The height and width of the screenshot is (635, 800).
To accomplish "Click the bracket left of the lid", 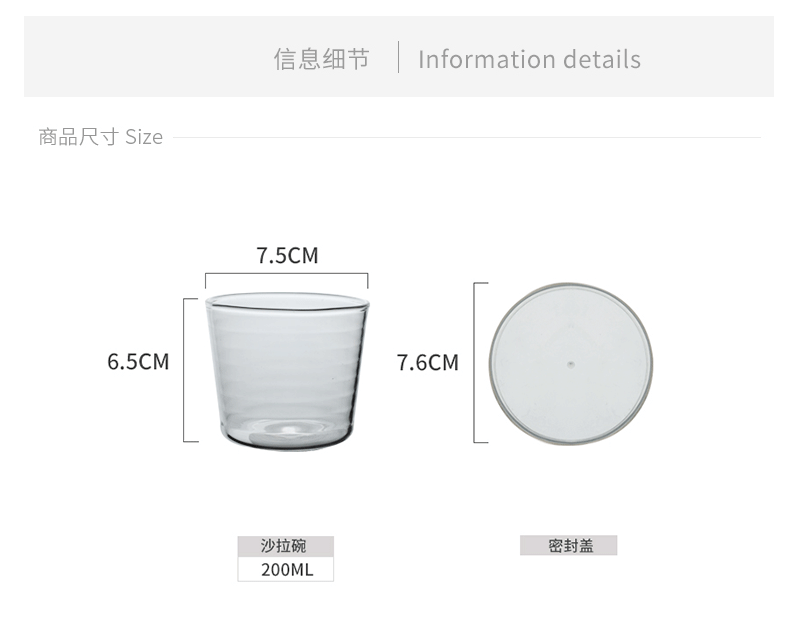I will [x=475, y=362].
